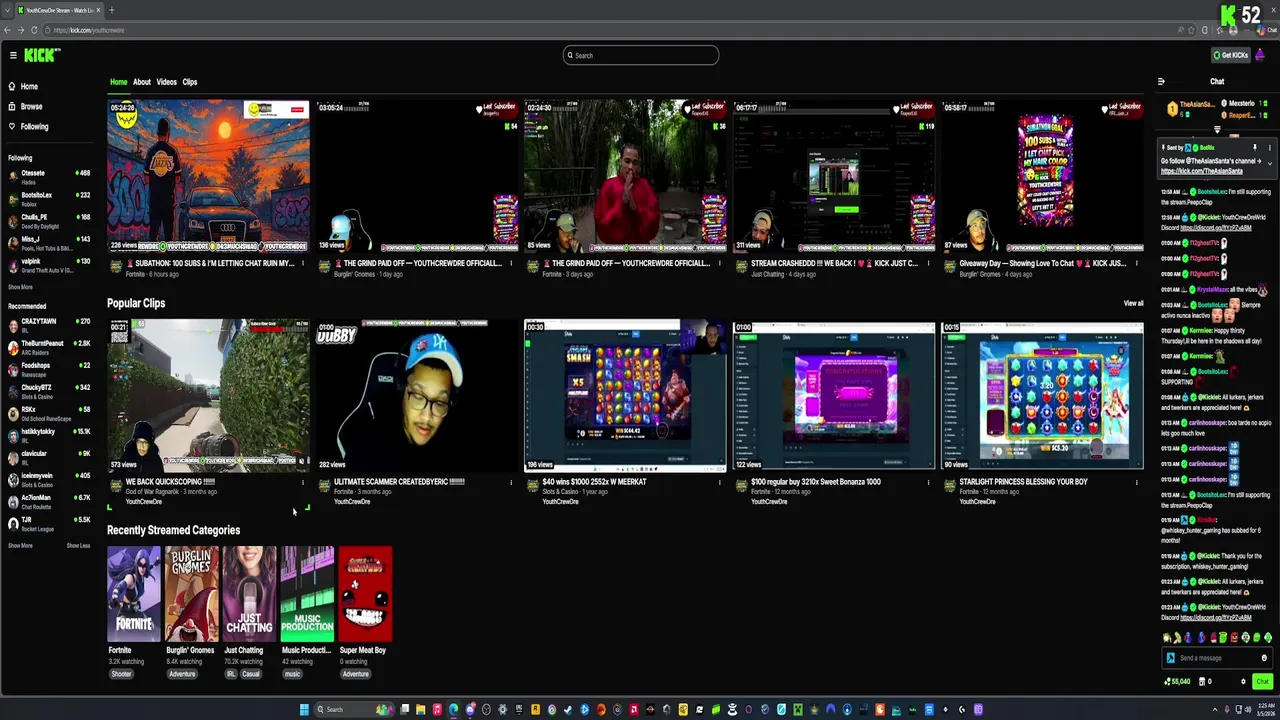
Task: Play the STARLIGHT PRINCESS BLESSING clip
Action: [1042, 395]
